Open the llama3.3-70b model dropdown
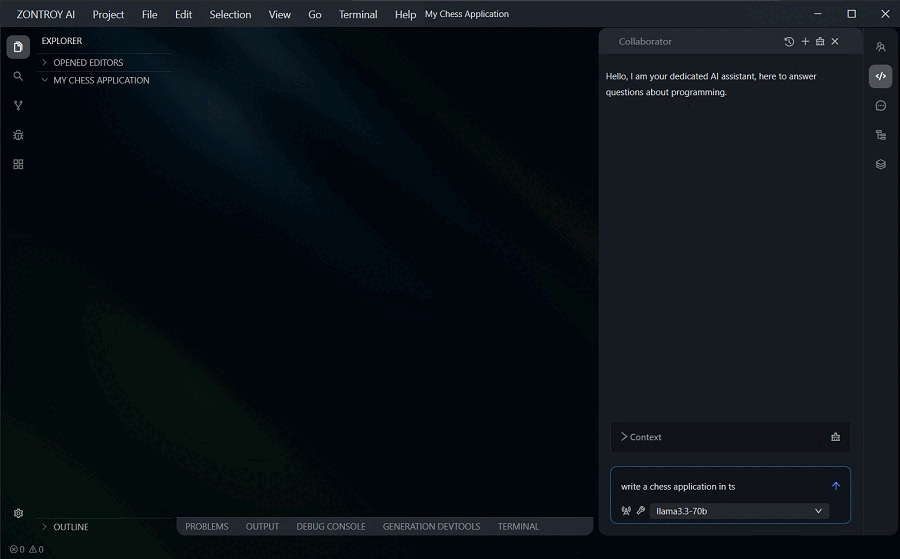 tap(739, 511)
